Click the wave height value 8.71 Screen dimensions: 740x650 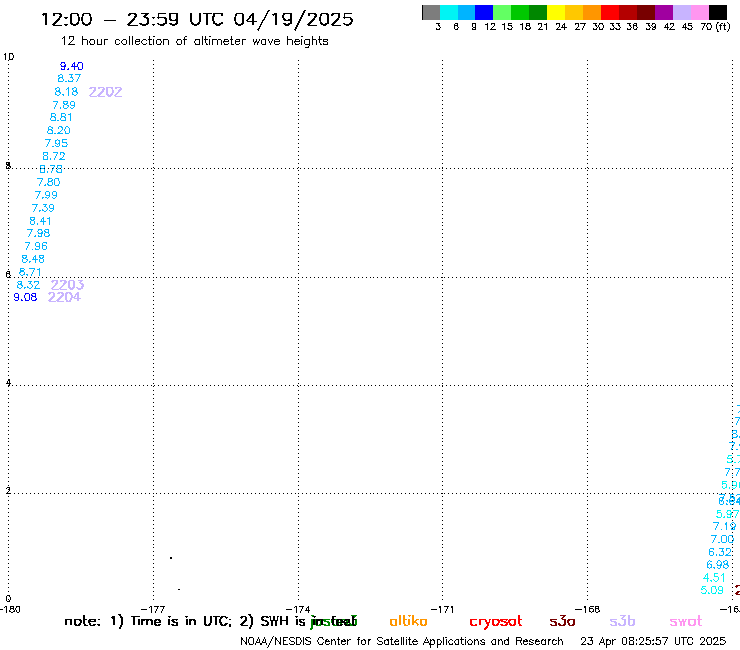30,272
